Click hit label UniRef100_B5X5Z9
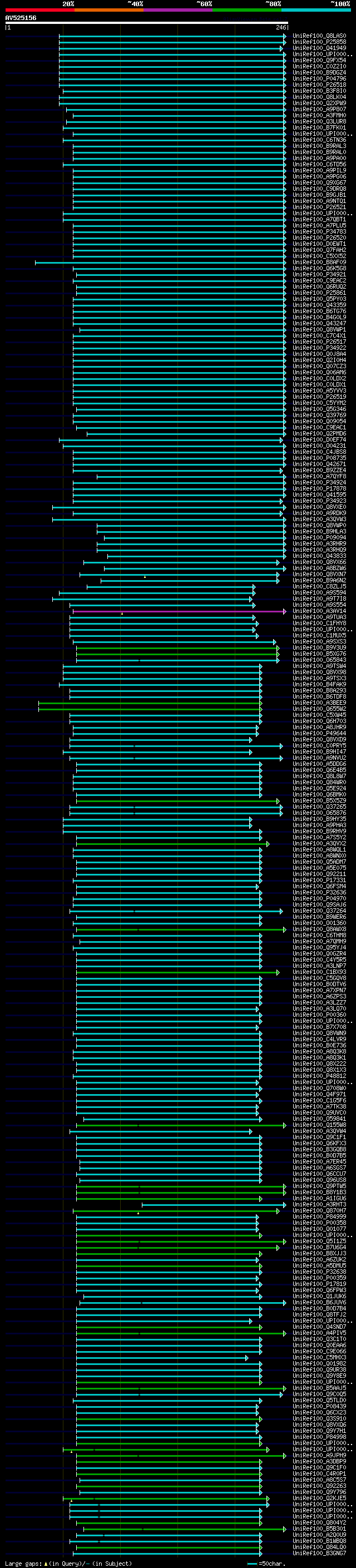This screenshot has height=1568, width=356. [x=319, y=801]
